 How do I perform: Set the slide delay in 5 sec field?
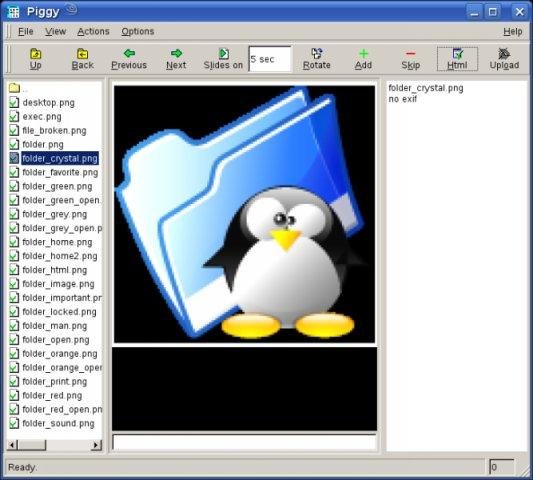(x=270, y=59)
